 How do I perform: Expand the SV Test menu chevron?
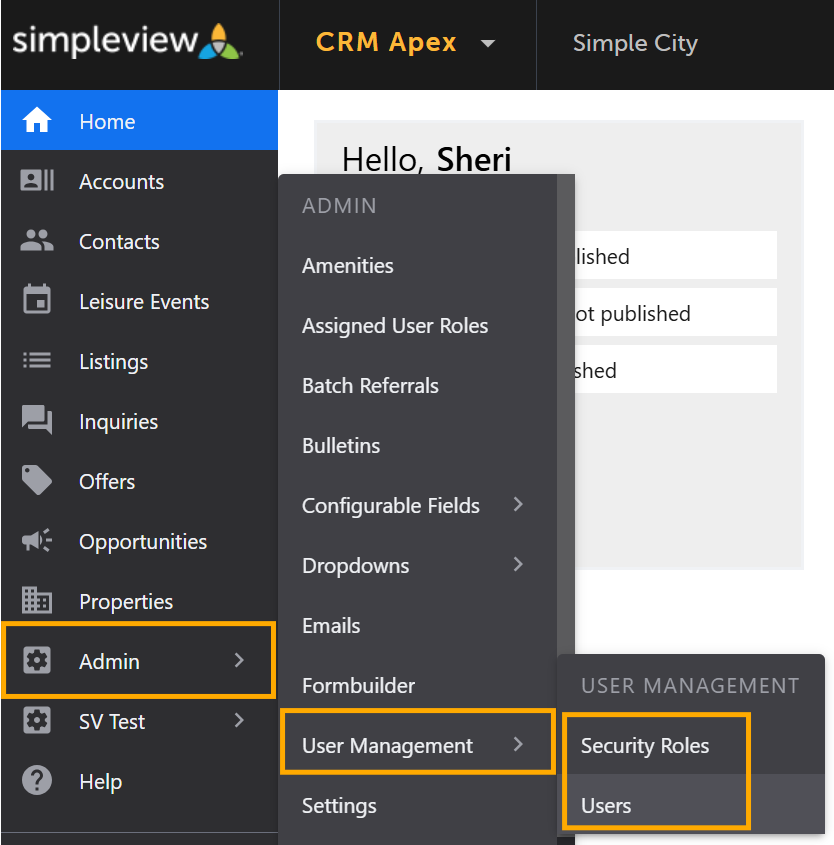point(240,720)
